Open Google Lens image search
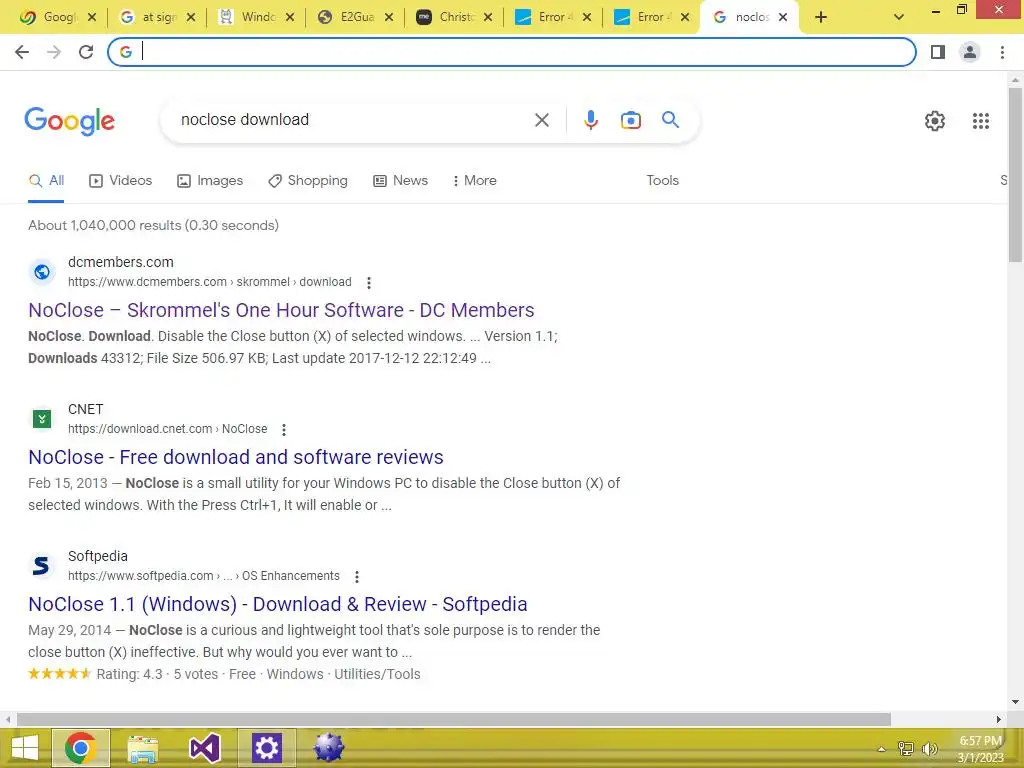This screenshot has width=1024, height=768. click(x=631, y=120)
